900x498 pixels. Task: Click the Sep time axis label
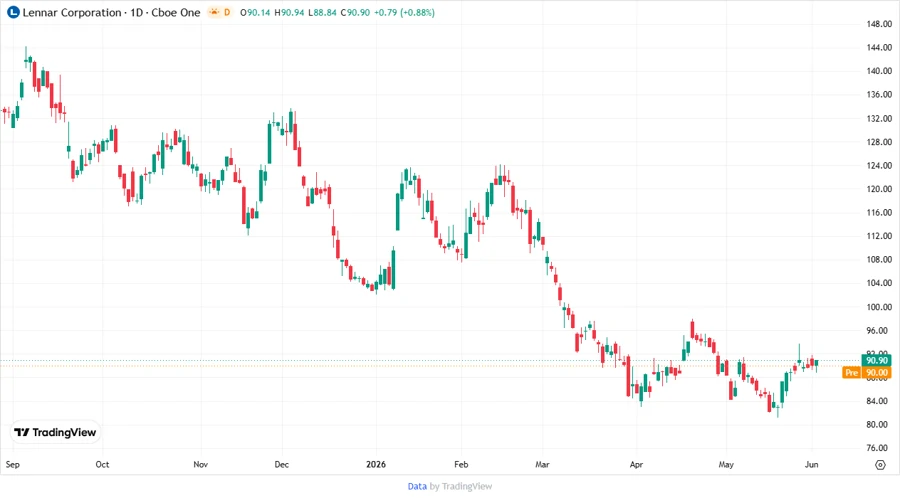13,464
